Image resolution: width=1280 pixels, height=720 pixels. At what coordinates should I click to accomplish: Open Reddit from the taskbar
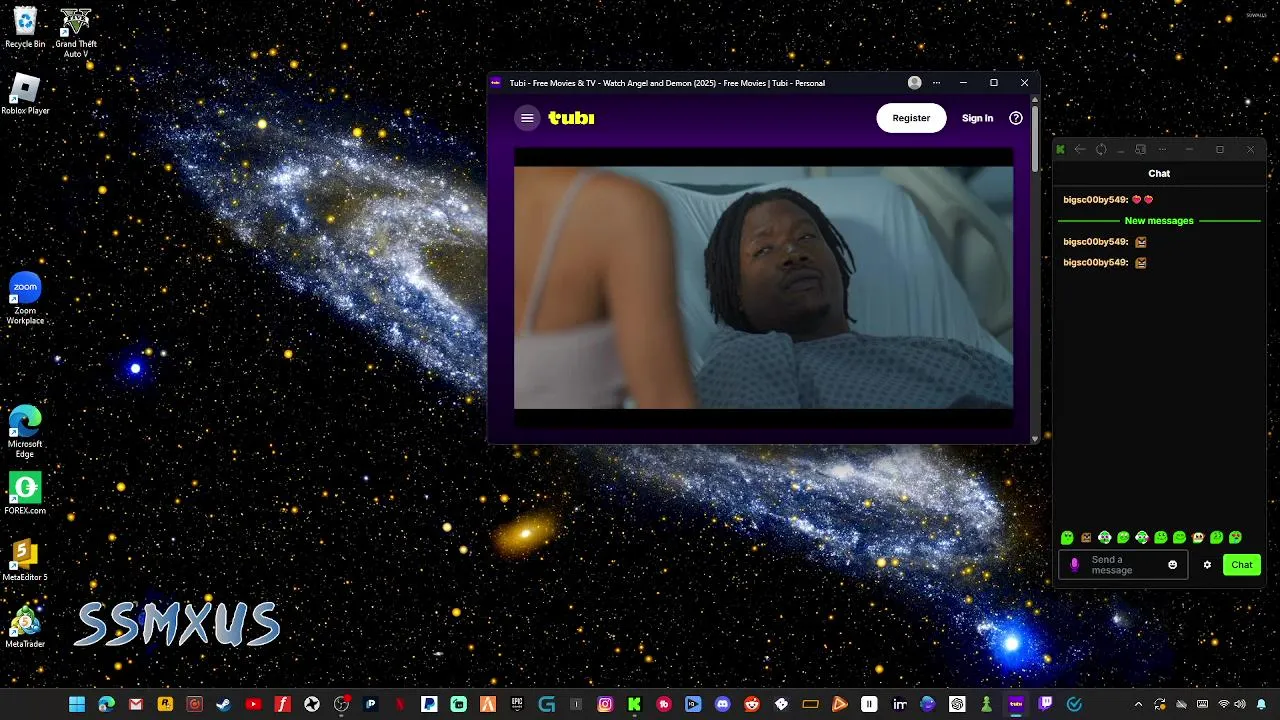tap(752, 704)
